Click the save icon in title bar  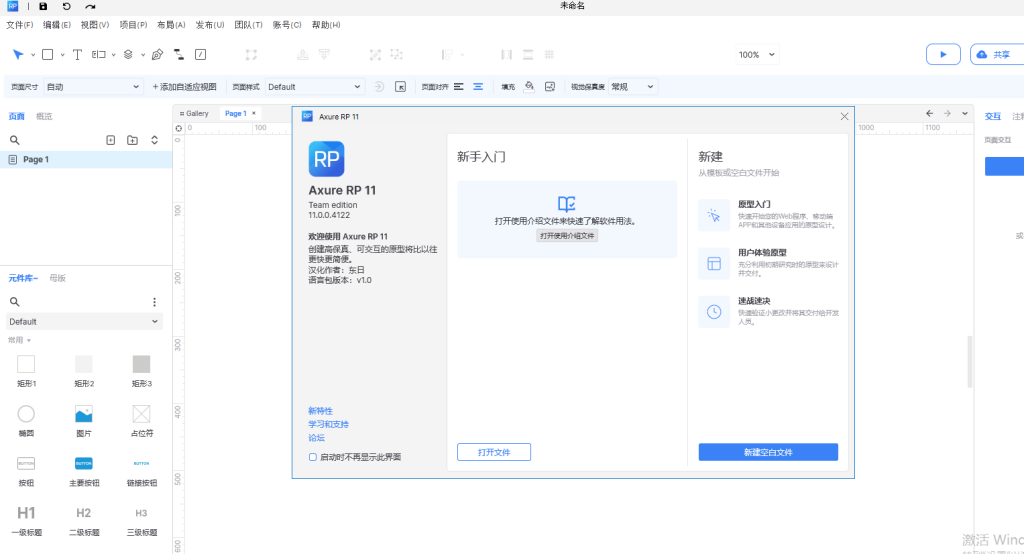point(43,7)
